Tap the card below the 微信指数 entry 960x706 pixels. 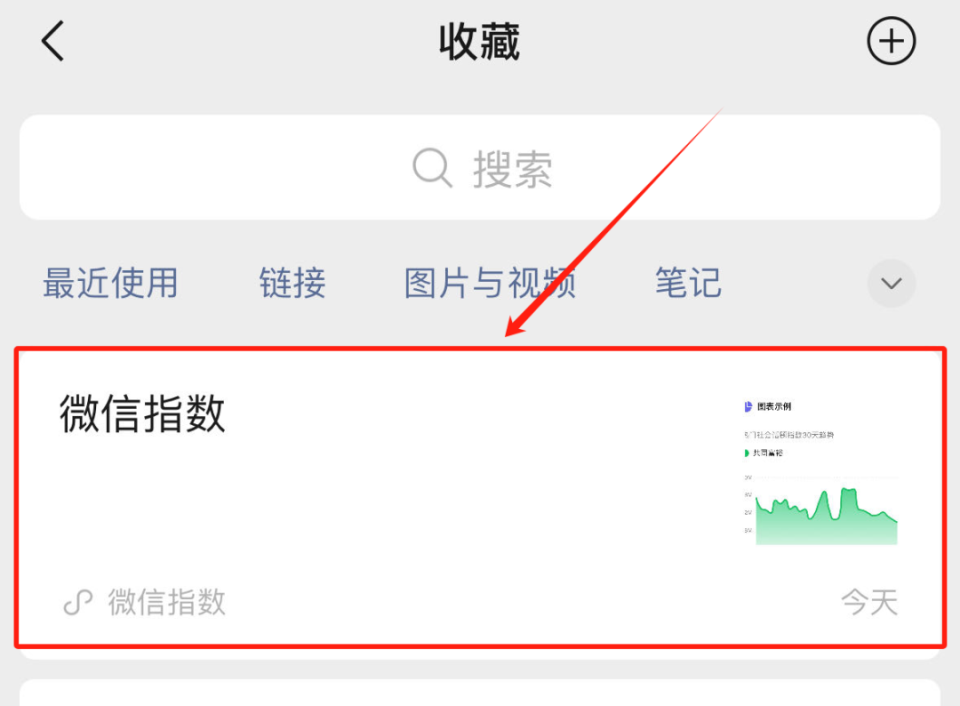[x=480, y=695]
